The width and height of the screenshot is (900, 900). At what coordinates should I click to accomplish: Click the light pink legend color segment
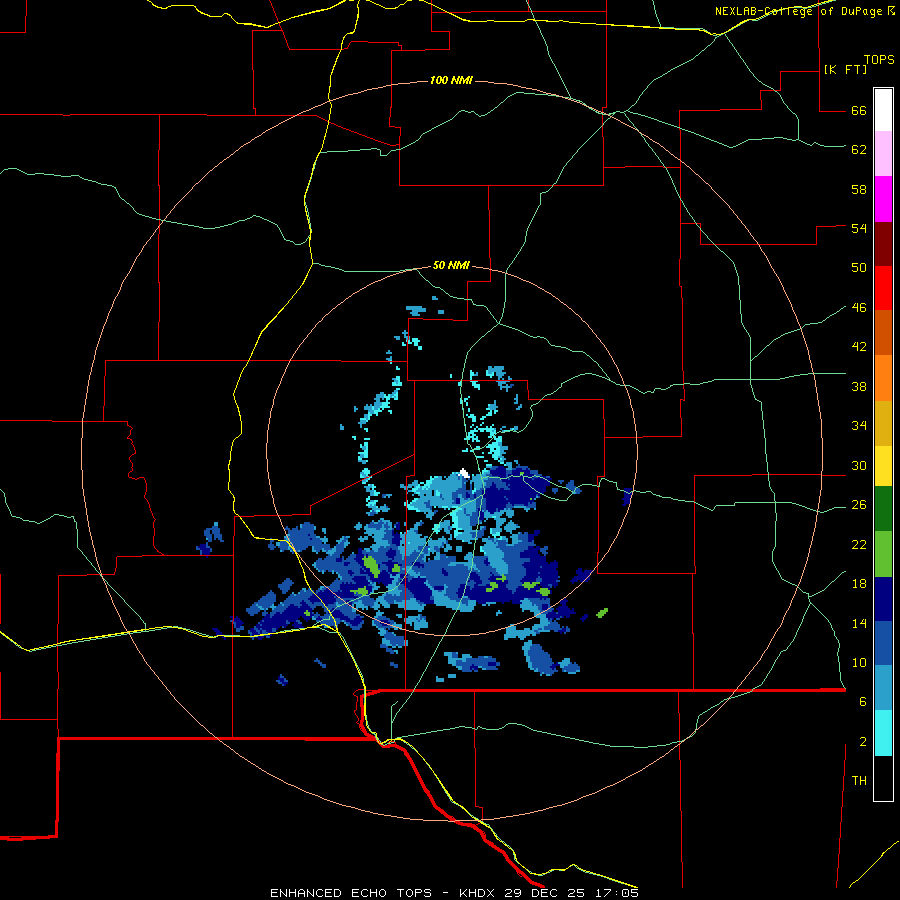coord(883,153)
